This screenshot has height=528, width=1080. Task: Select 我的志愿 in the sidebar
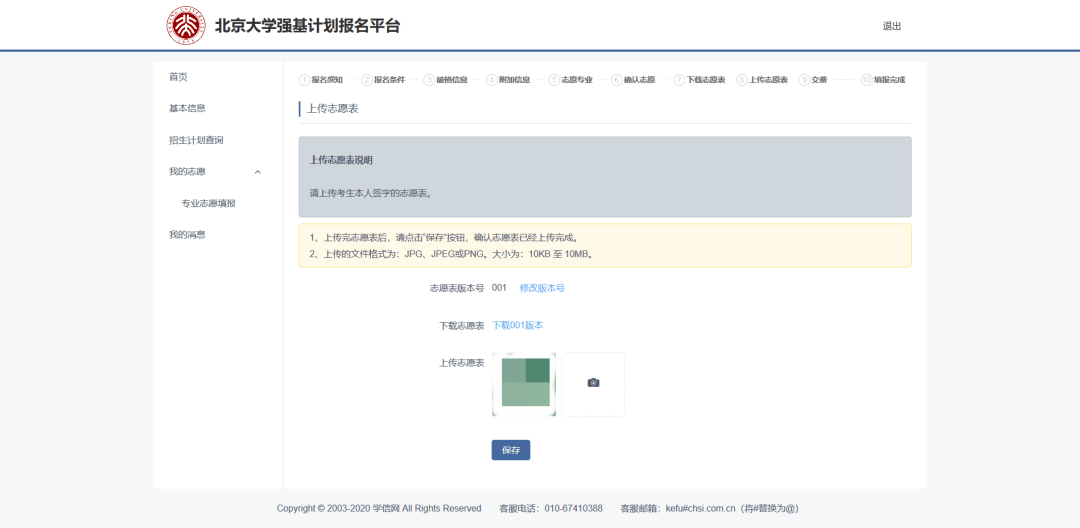pyautogui.click(x=187, y=172)
